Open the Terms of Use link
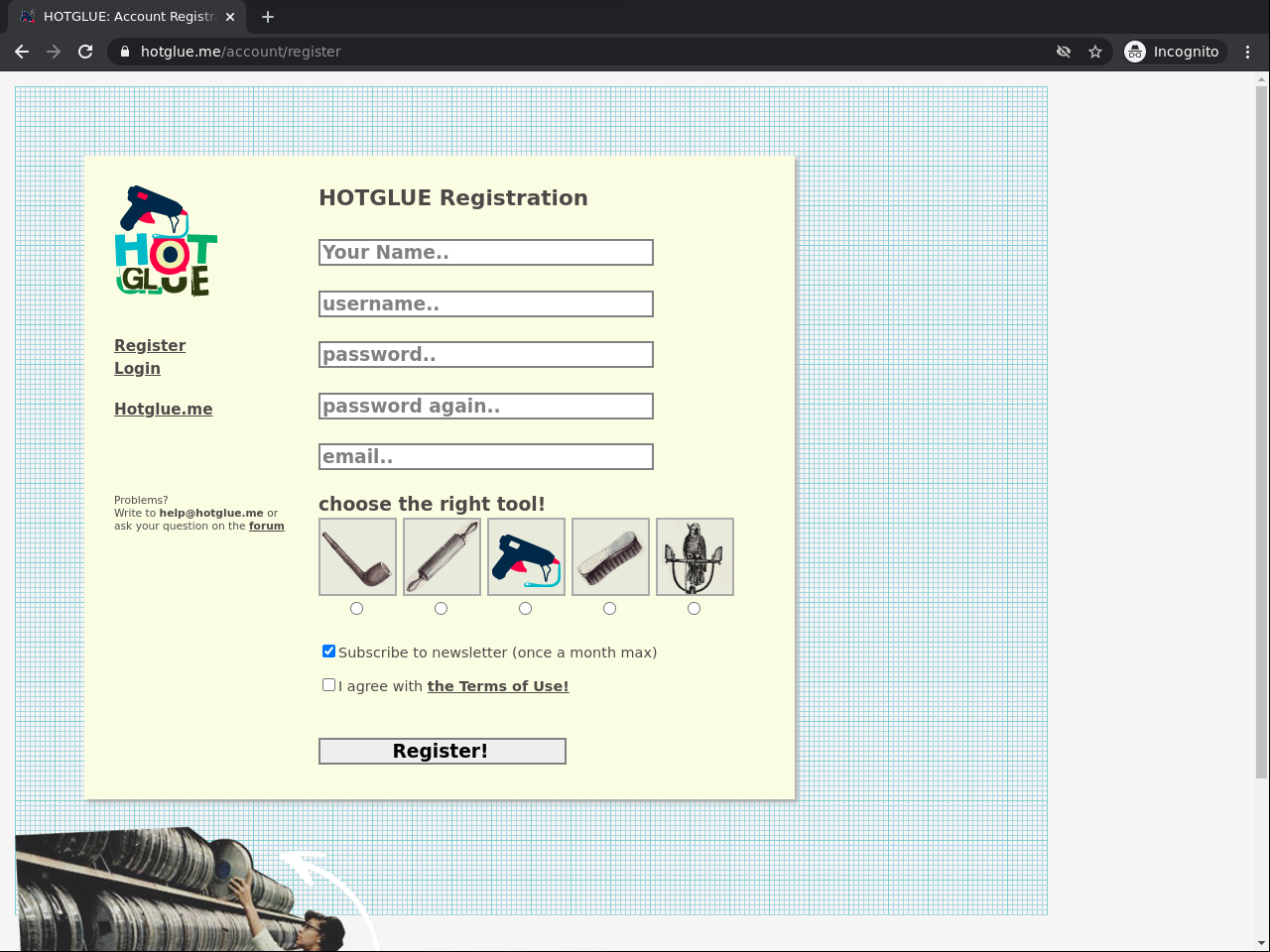Viewport: 1270px width, 952px height. click(x=498, y=686)
